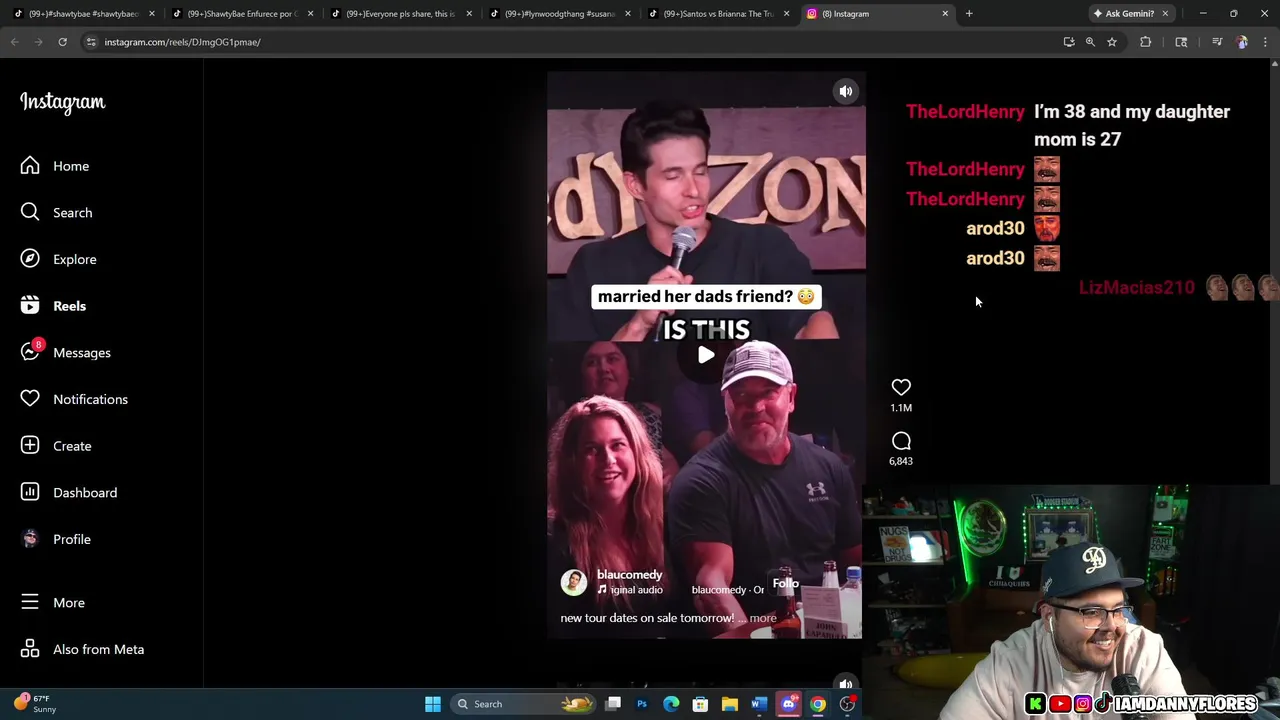Click the Ask Gemini button

click(x=1124, y=14)
